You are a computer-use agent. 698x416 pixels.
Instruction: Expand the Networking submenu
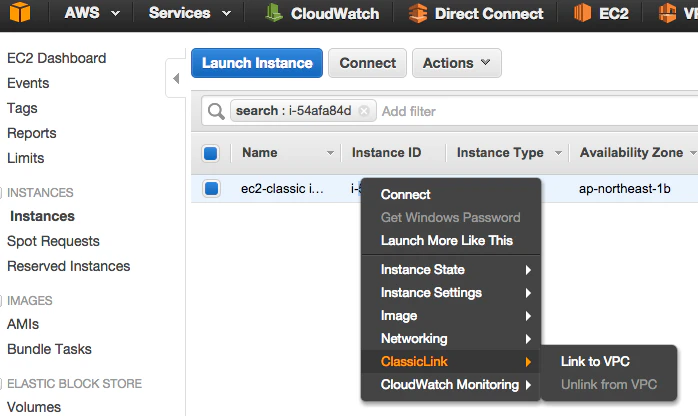click(x=451, y=339)
